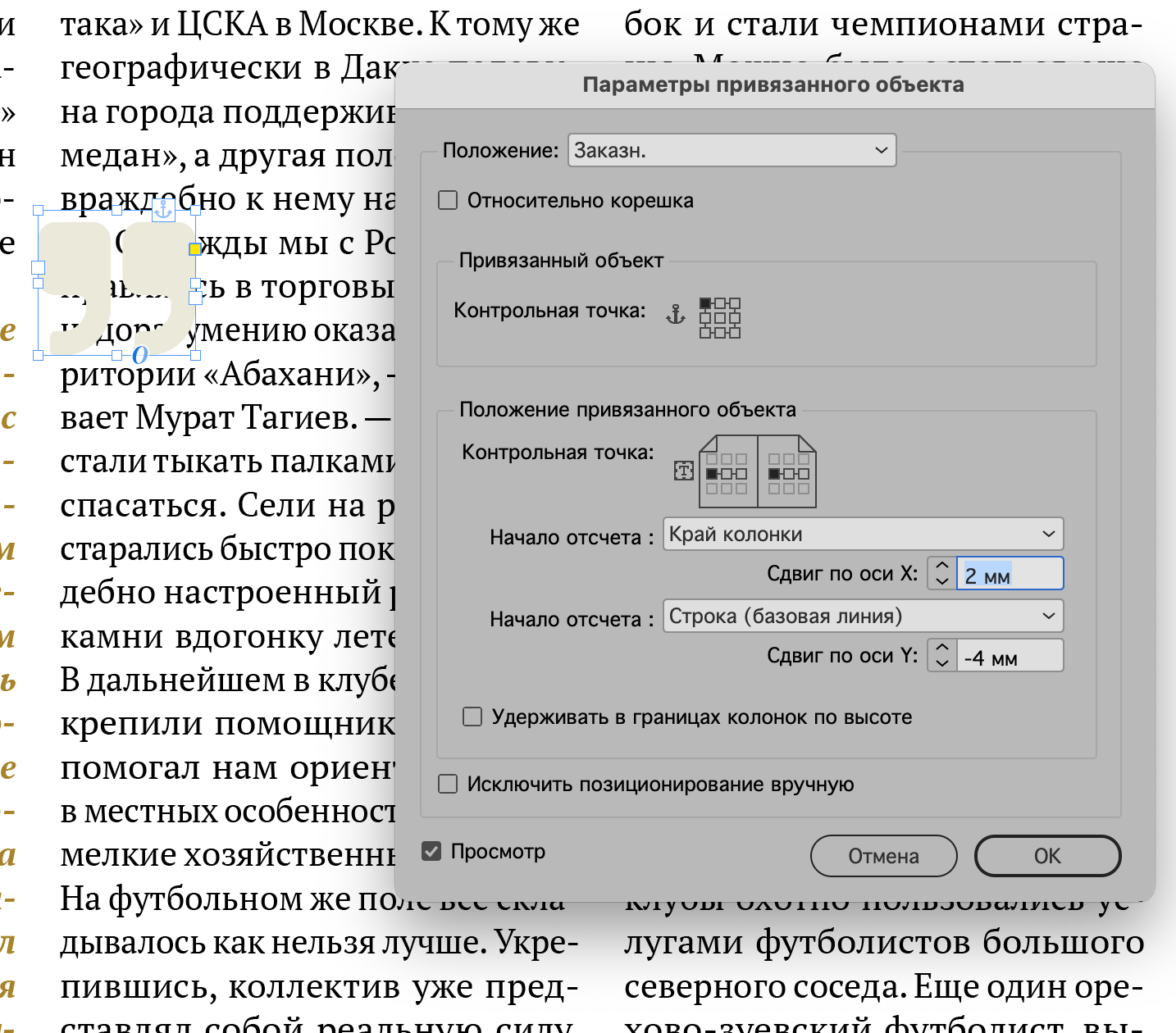The image size is (1176, 1033).
Task: Select middle-right point on left page position proxy
Action: pyautogui.click(x=741, y=474)
